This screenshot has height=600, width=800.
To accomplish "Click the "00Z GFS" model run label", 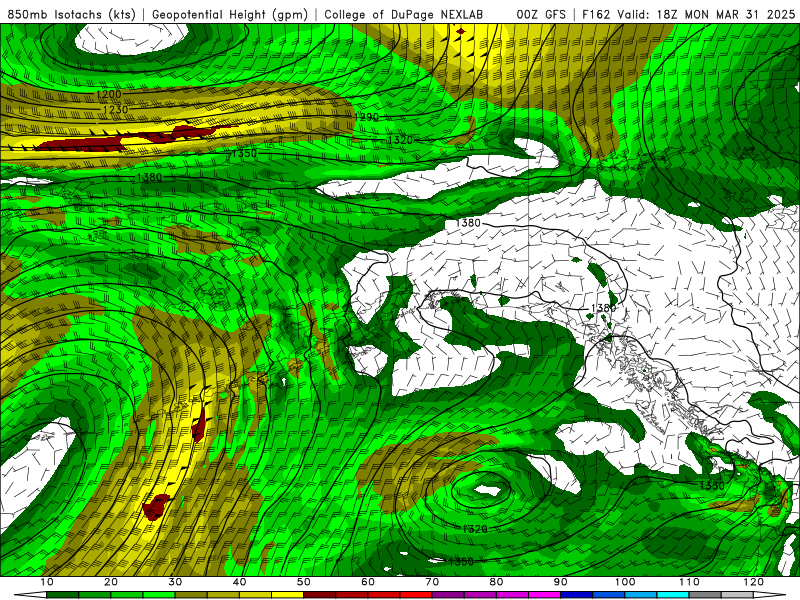I will 541,14.
